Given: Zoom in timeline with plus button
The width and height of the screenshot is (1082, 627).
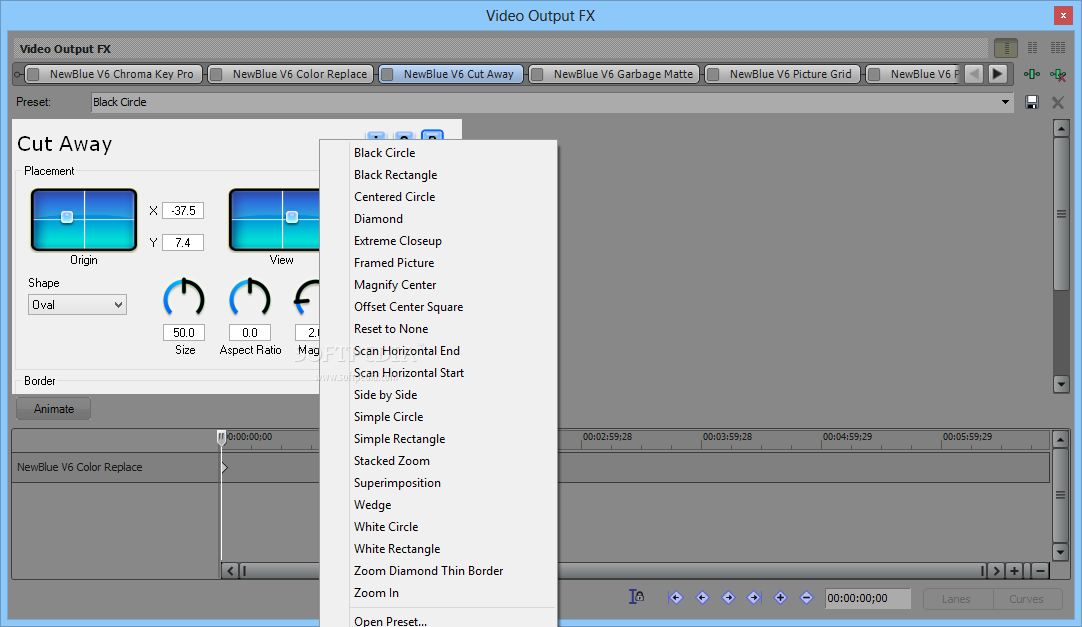Looking at the screenshot, I should 1014,571.
